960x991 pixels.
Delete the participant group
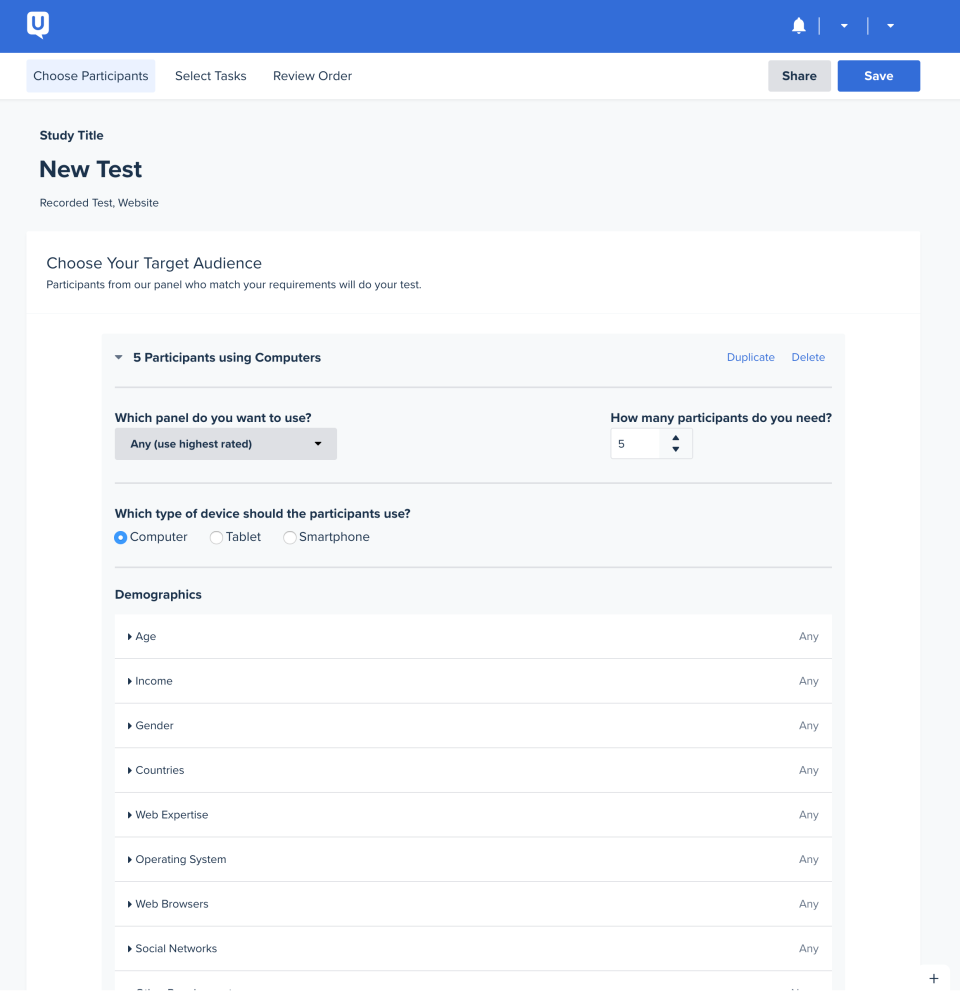click(x=808, y=357)
